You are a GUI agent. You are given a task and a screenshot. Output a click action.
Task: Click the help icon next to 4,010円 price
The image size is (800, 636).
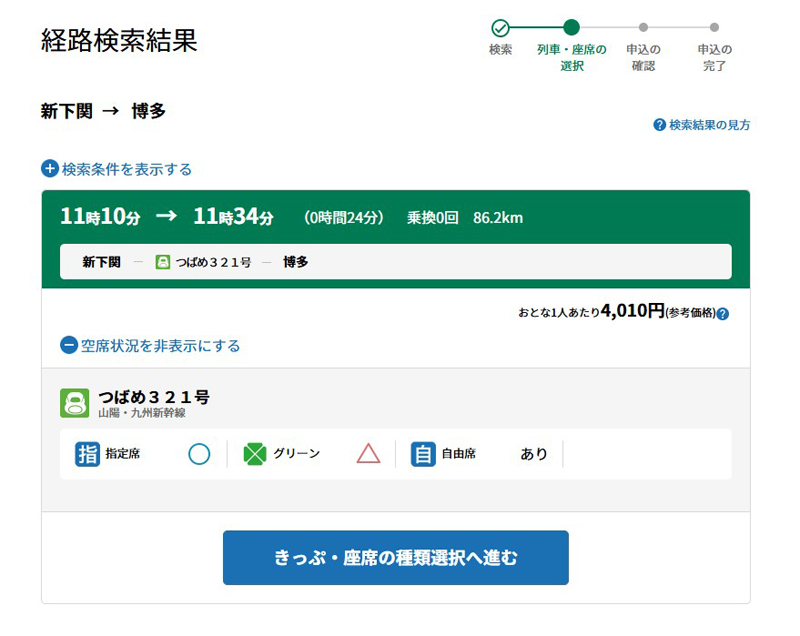723,313
